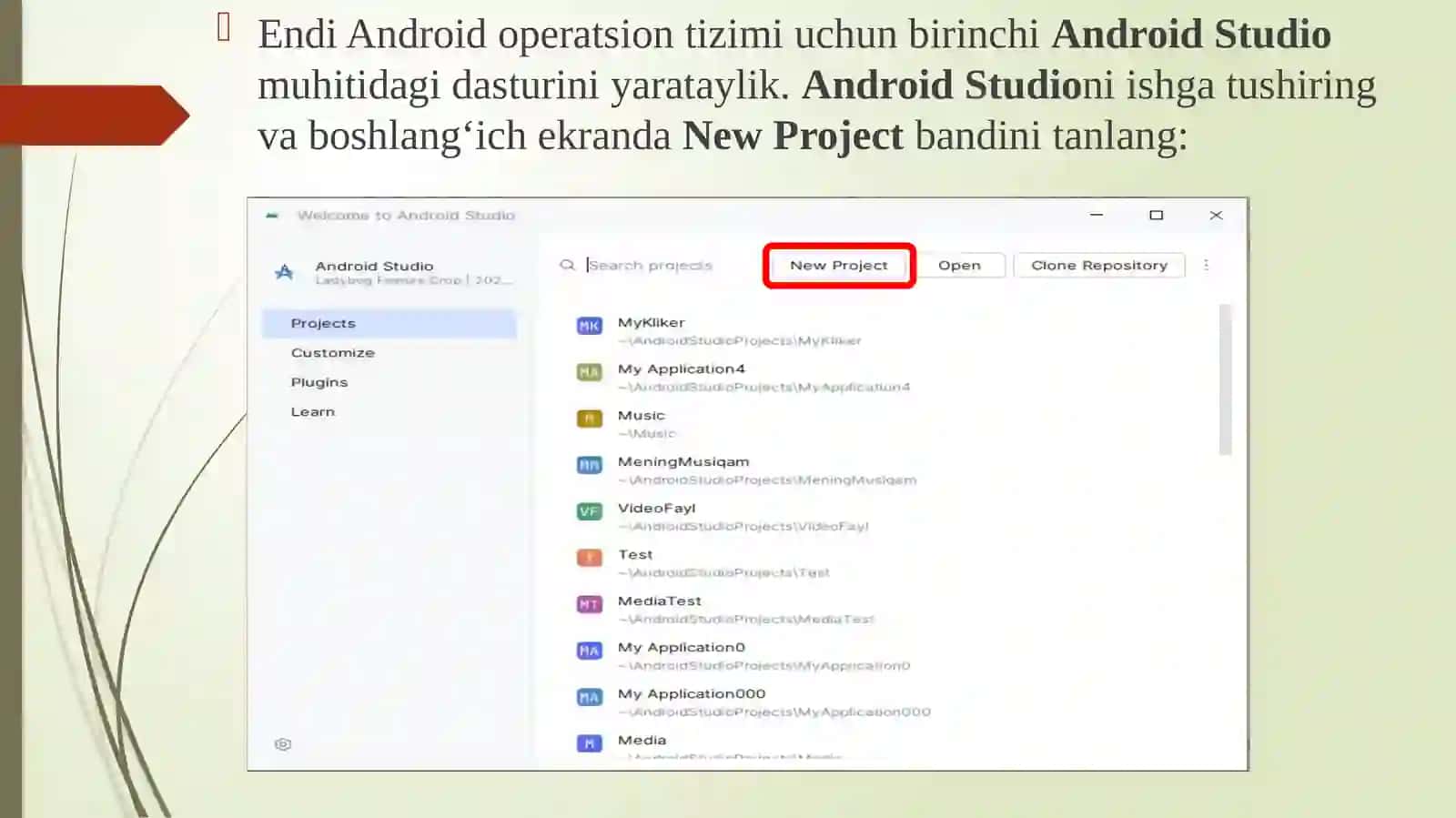Screen dimensions: 1456x818
Task: Open the Media project name
Action: (642, 740)
